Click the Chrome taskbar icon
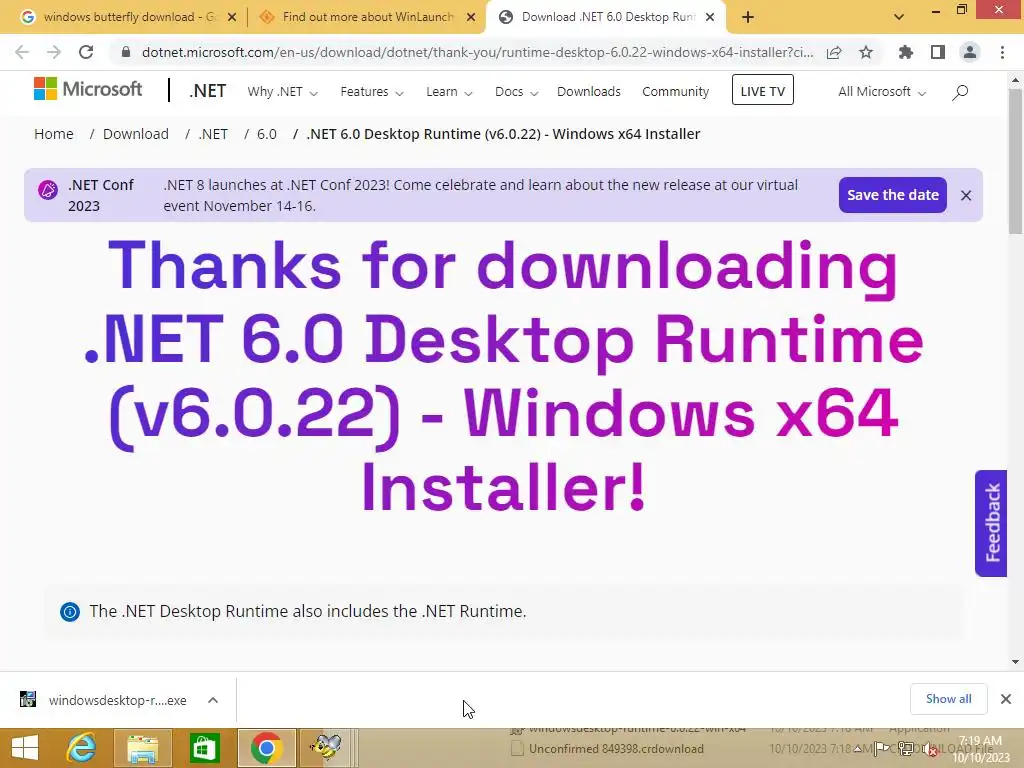1024x768 pixels. pos(266,748)
